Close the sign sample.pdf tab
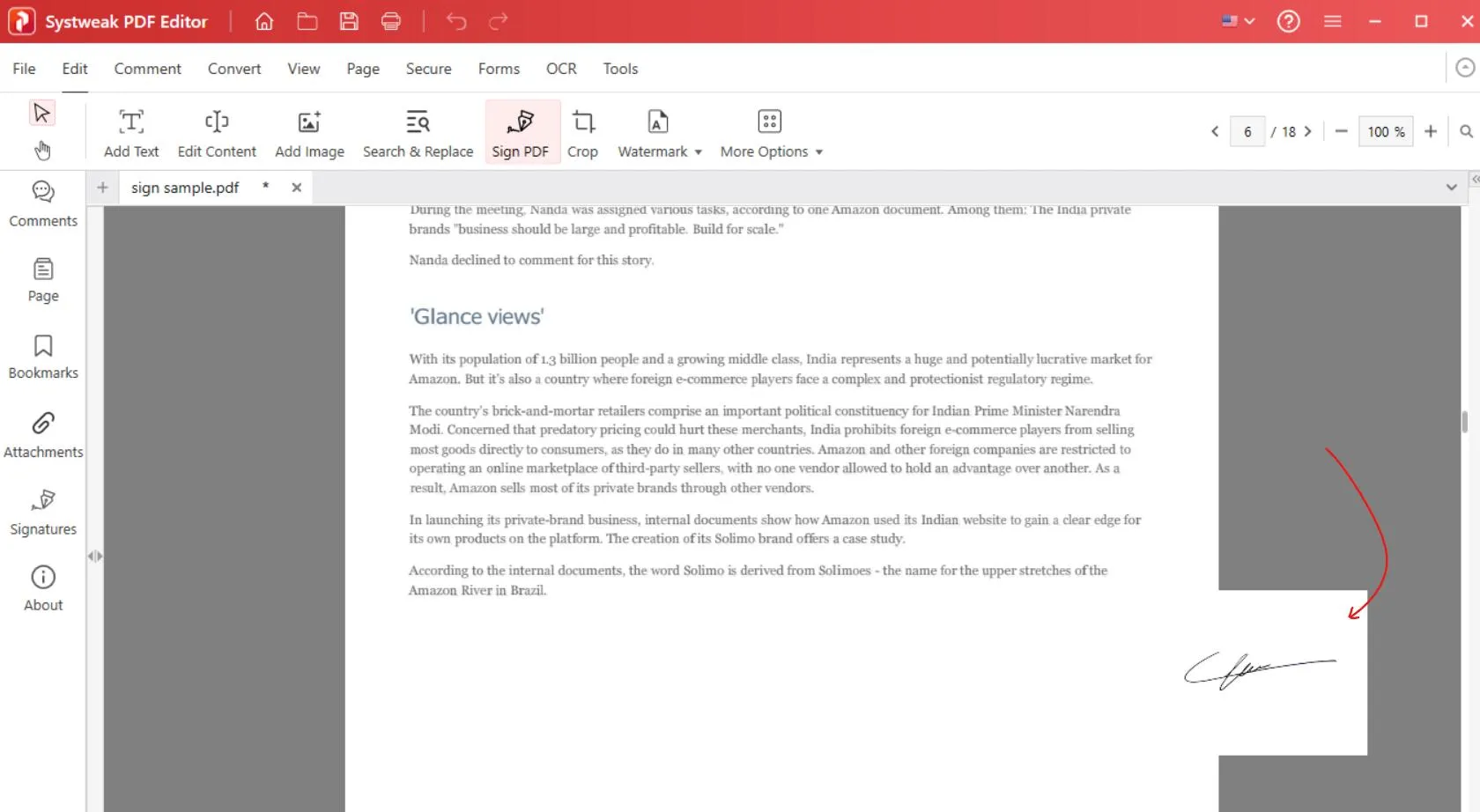The width and height of the screenshot is (1480, 812). coord(297,188)
